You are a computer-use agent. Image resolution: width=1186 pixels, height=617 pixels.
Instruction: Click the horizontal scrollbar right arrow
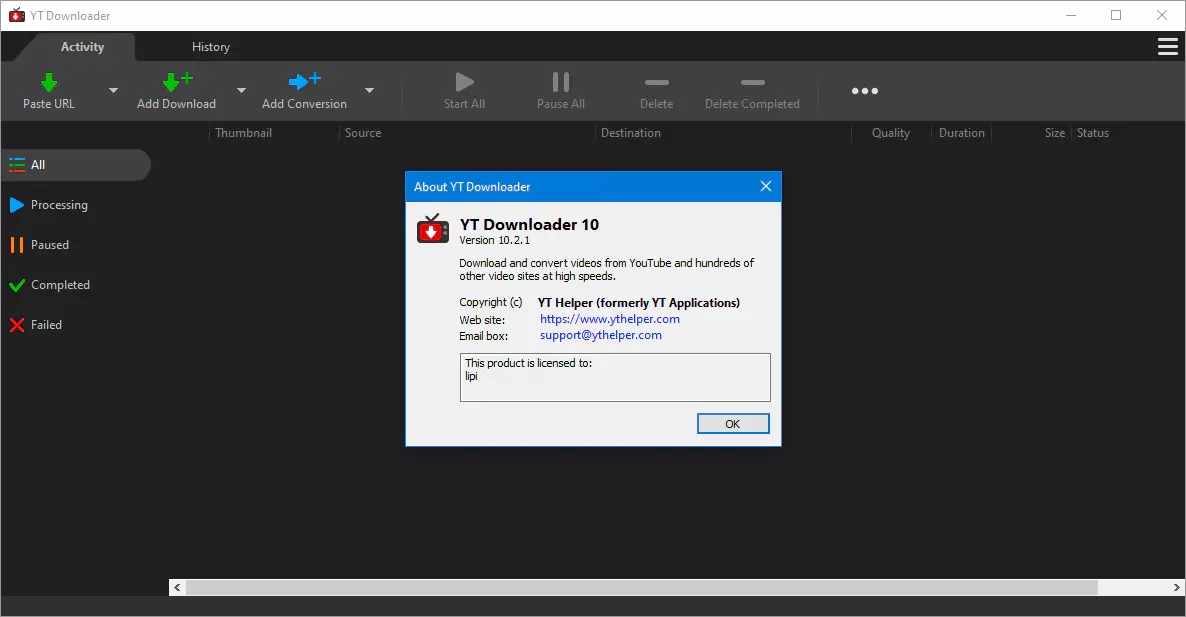tap(1176, 588)
